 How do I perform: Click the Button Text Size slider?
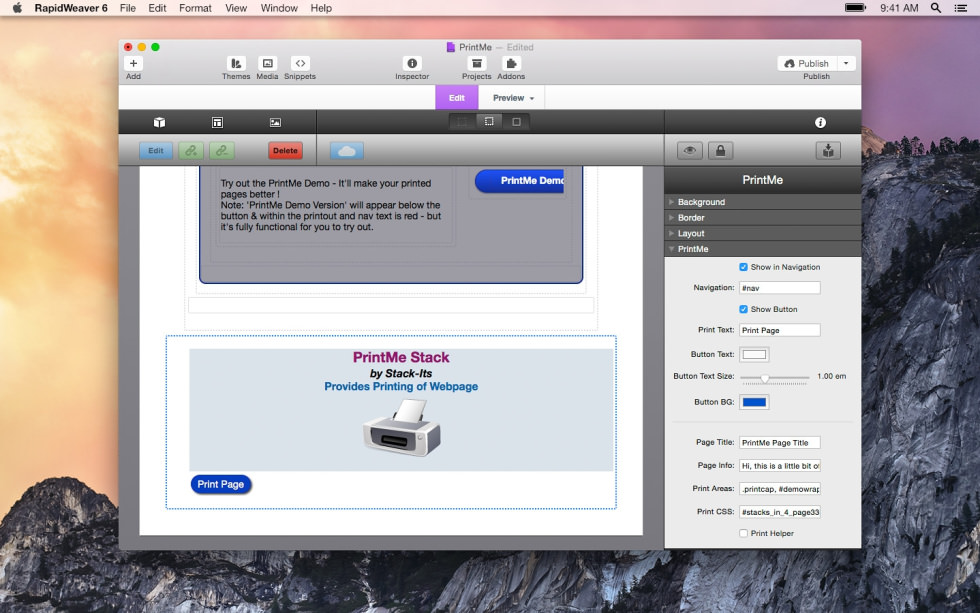click(x=775, y=377)
